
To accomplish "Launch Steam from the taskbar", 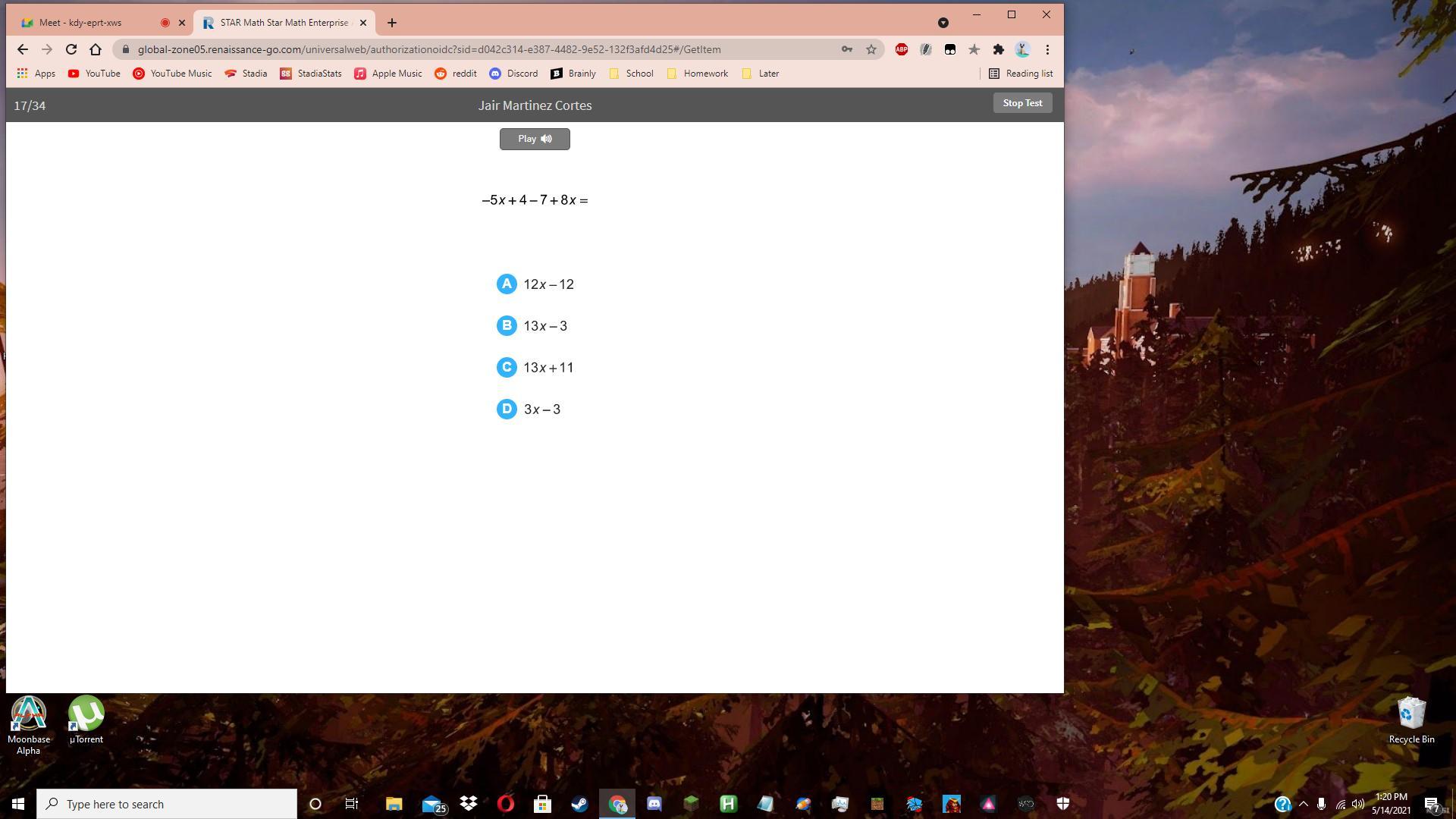I will click(x=579, y=804).
